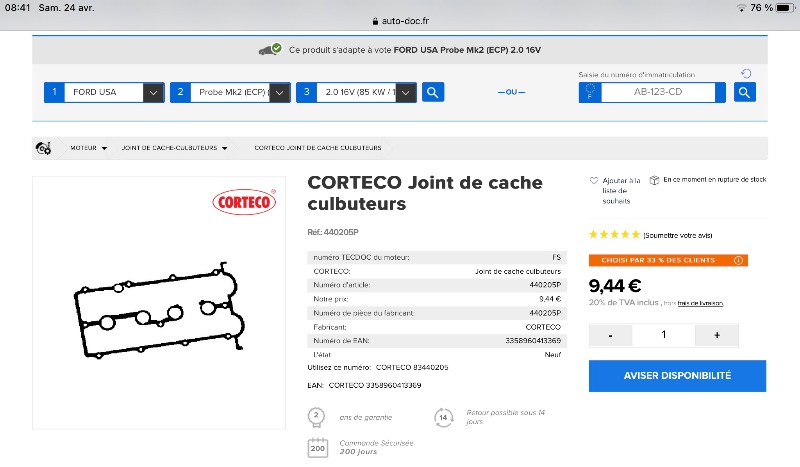Click the compatible vehicle checkmark car icon
The image size is (800, 467).
pos(270,50)
